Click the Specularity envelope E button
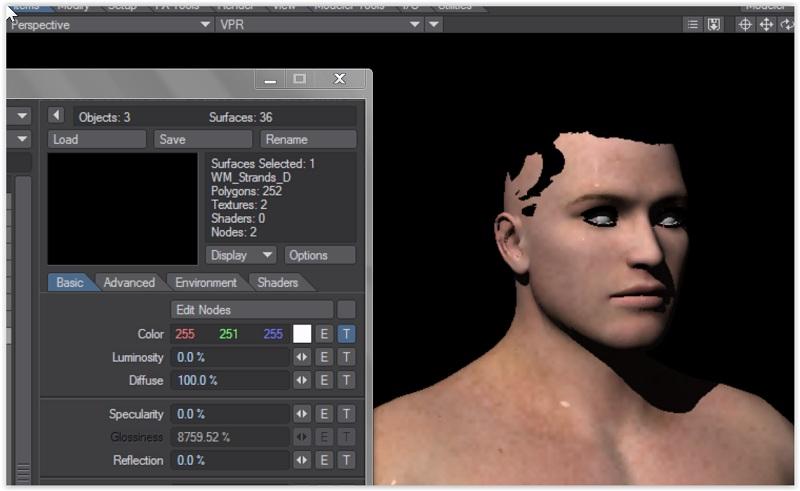The height and width of the screenshot is (491, 800). point(323,414)
